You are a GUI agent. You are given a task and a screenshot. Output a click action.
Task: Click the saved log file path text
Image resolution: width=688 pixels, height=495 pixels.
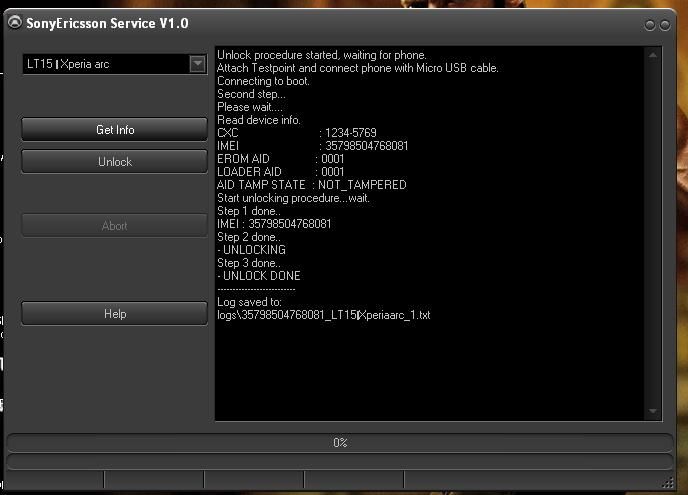[323, 315]
